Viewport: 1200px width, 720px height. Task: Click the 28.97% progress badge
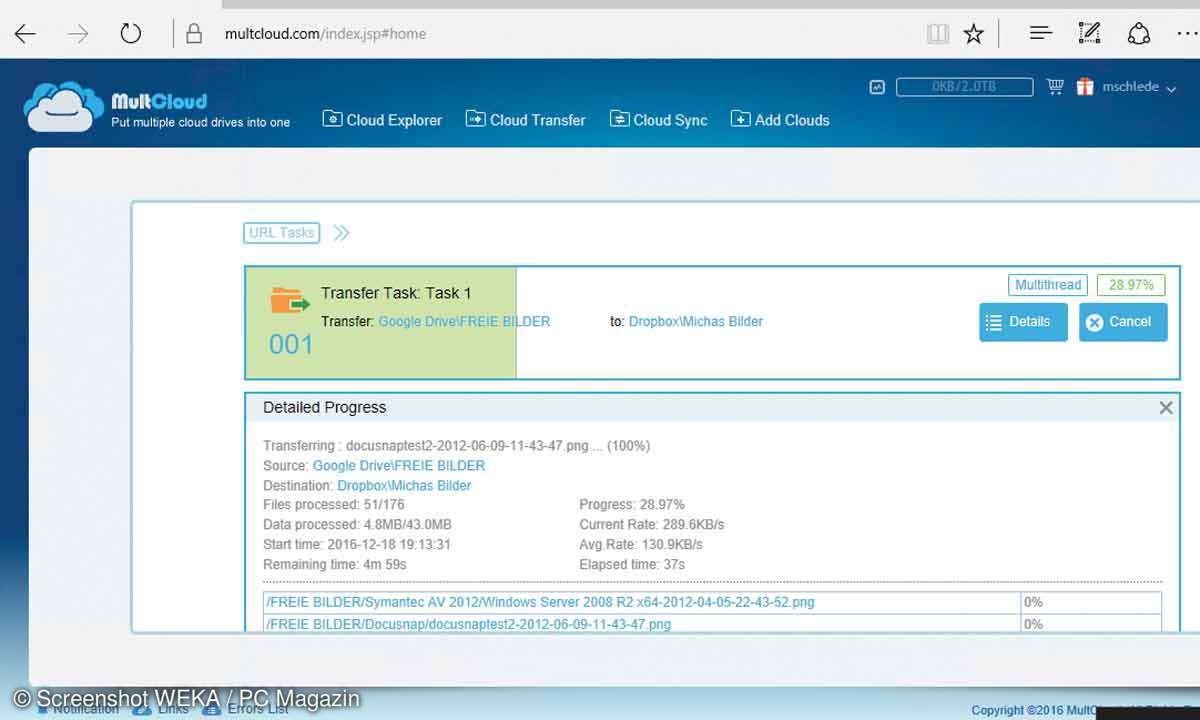[1131, 285]
